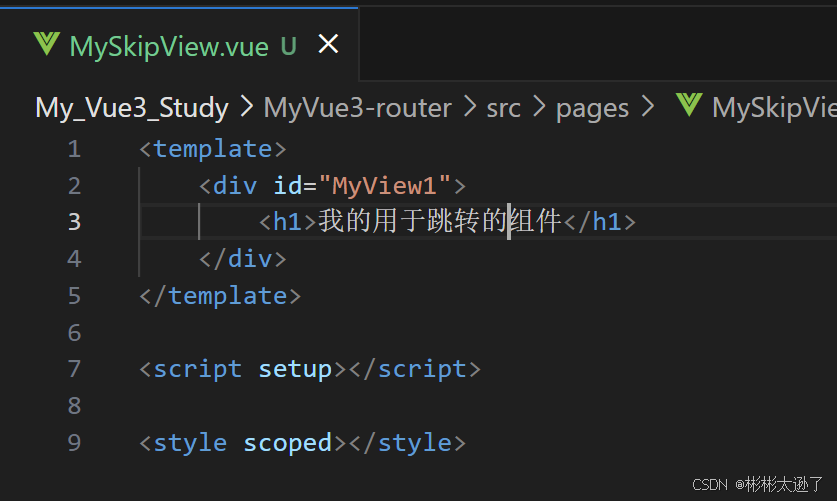837x501 pixels.
Task: Click the "MyView1" id attribute value
Action: point(384,186)
